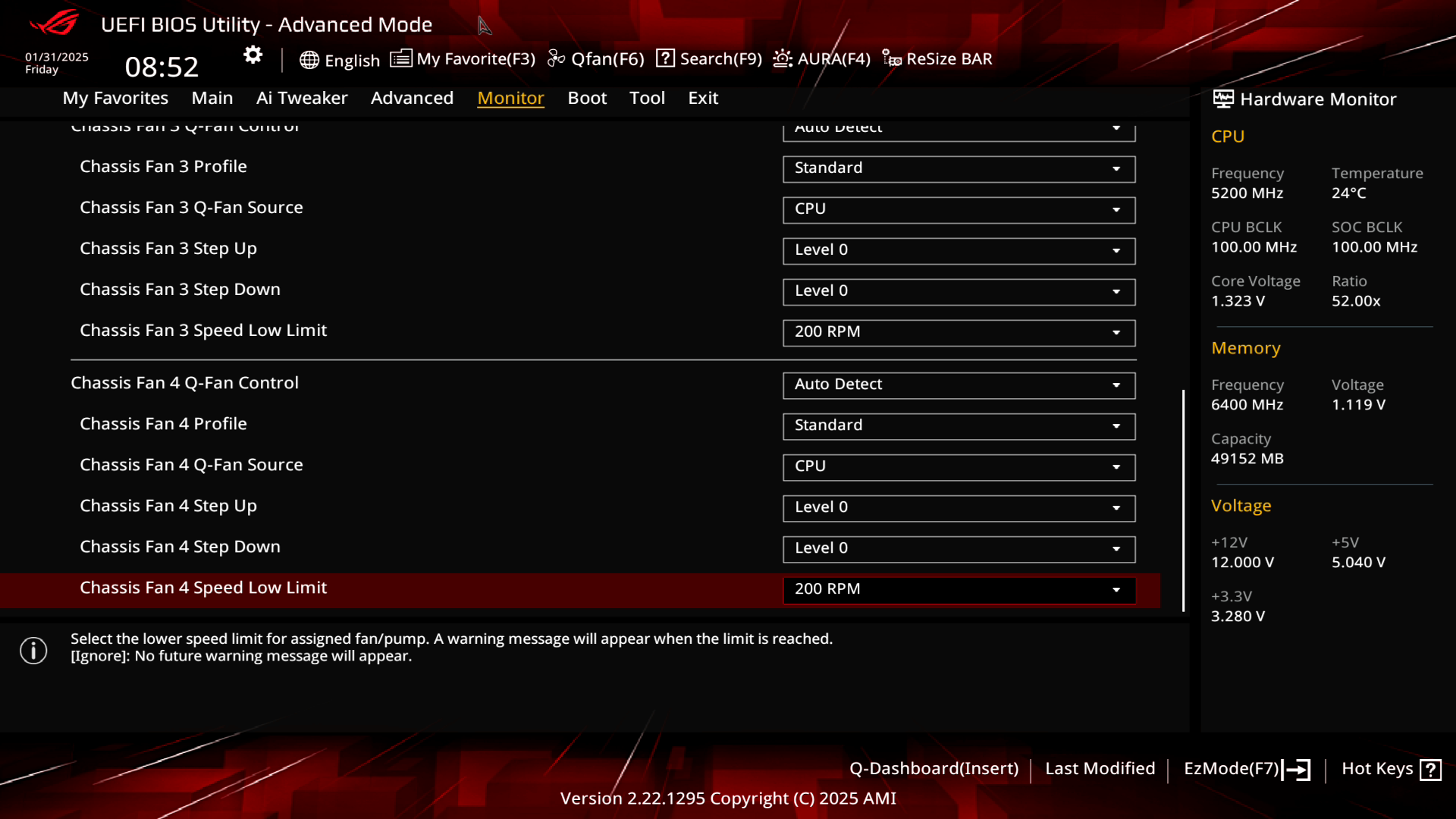Open the Ai Tweaker menu tab
The image size is (1456, 819).
[302, 97]
